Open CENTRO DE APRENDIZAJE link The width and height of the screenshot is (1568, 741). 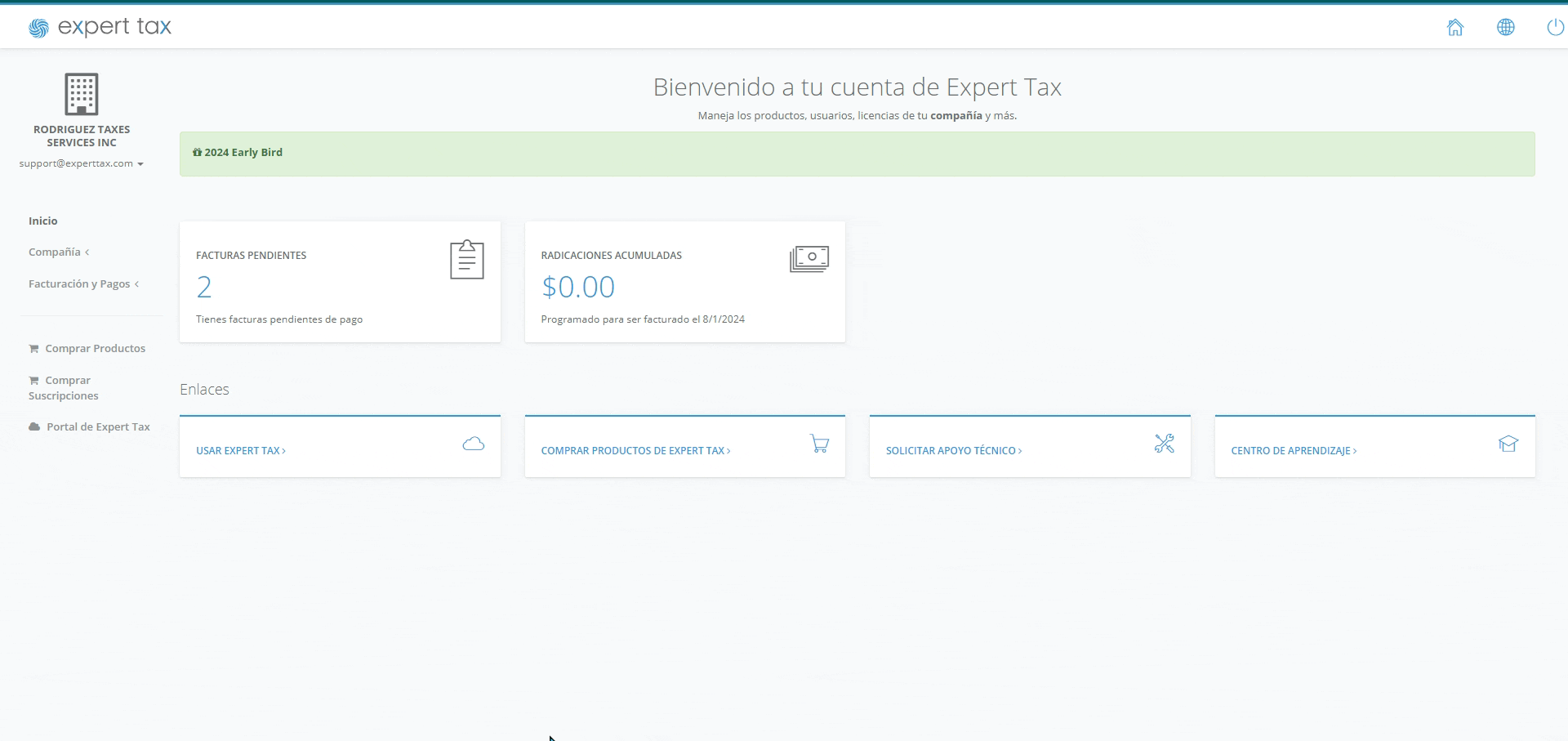[1294, 450]
